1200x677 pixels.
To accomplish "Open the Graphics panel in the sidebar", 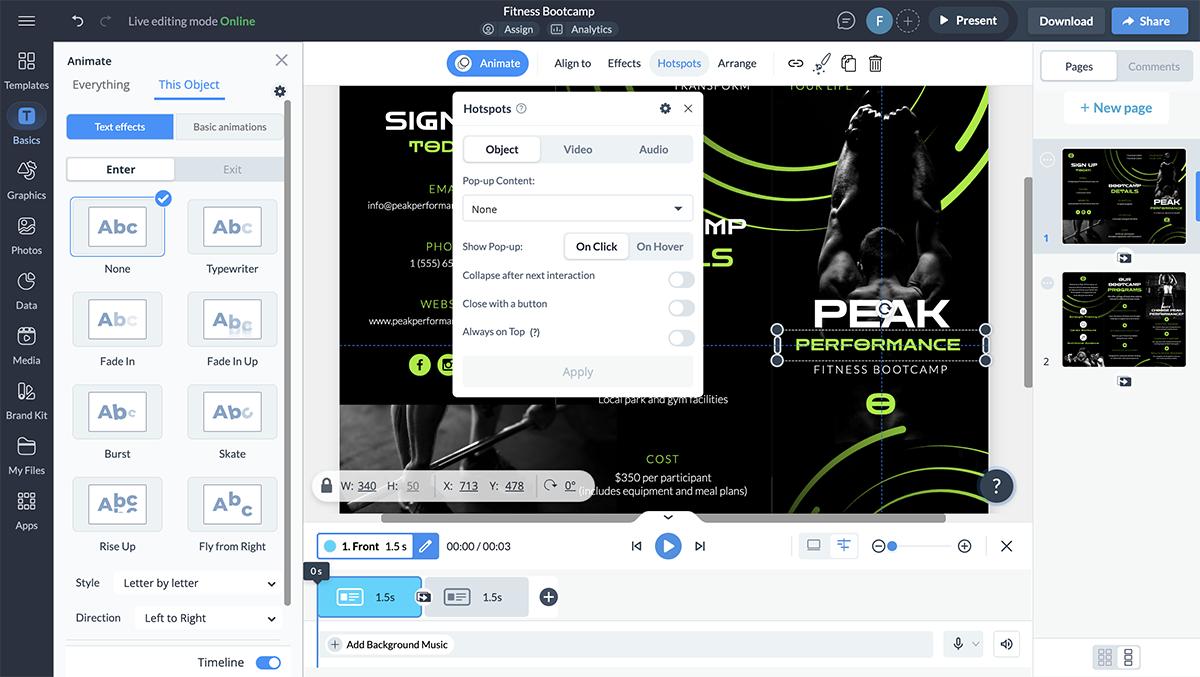I will point(26,180).
